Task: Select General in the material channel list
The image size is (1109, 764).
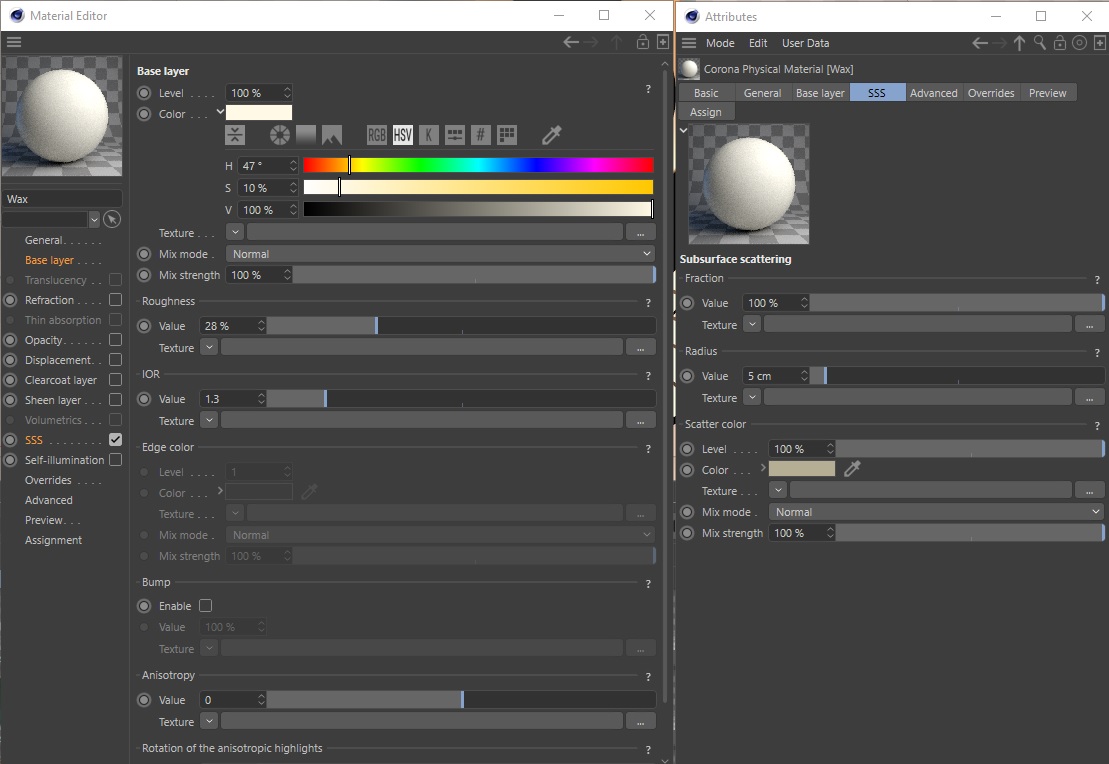Action: point(44,240)
